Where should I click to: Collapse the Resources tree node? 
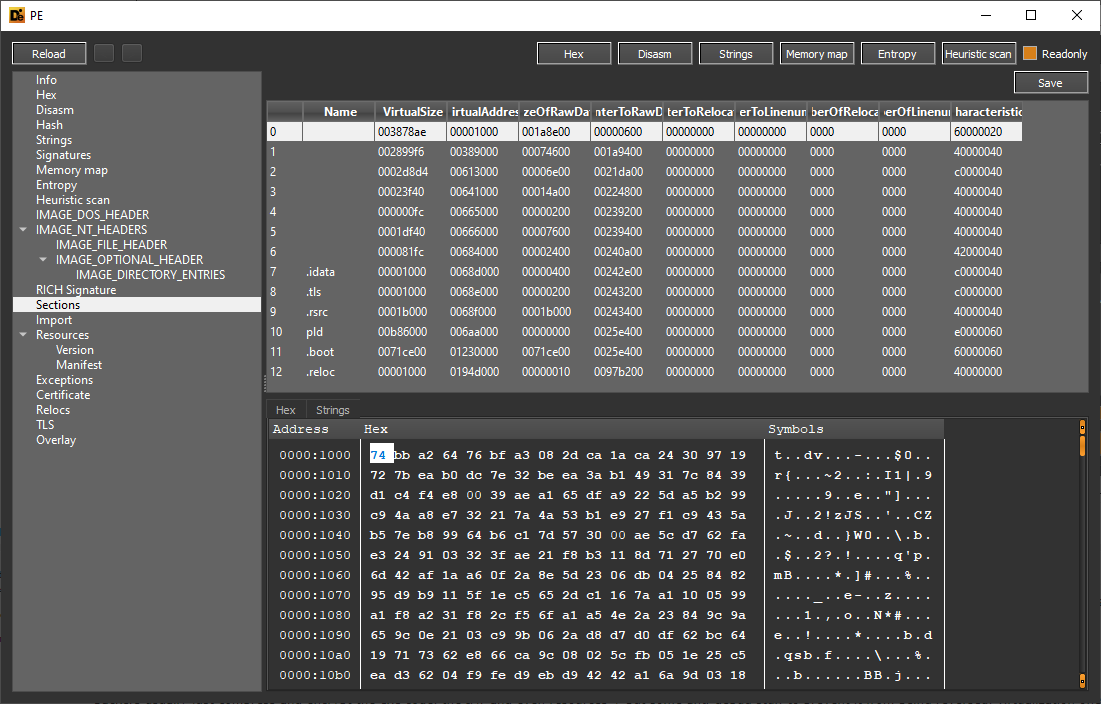23,335
